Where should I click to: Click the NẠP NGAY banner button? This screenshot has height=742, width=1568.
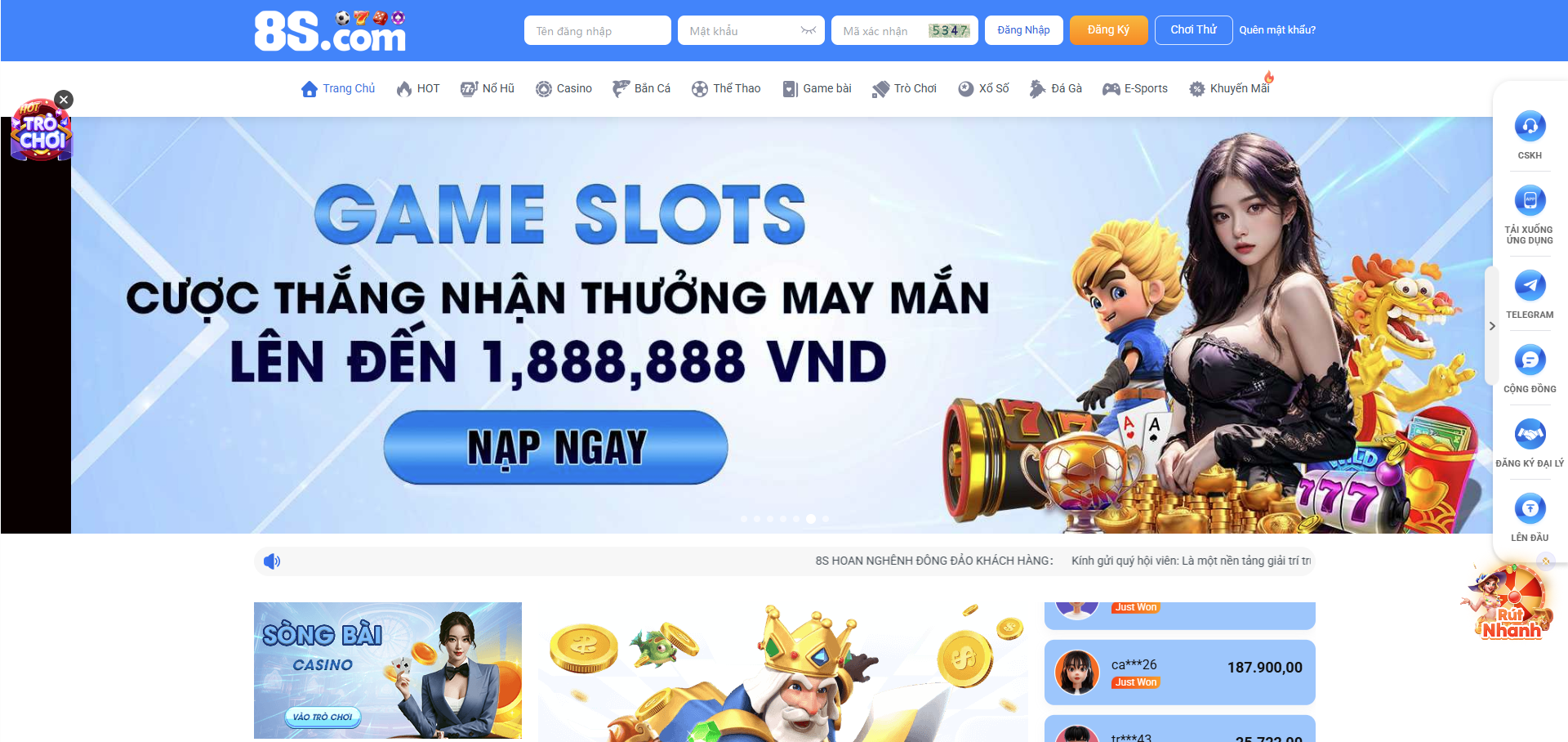(x=556, y=448)
